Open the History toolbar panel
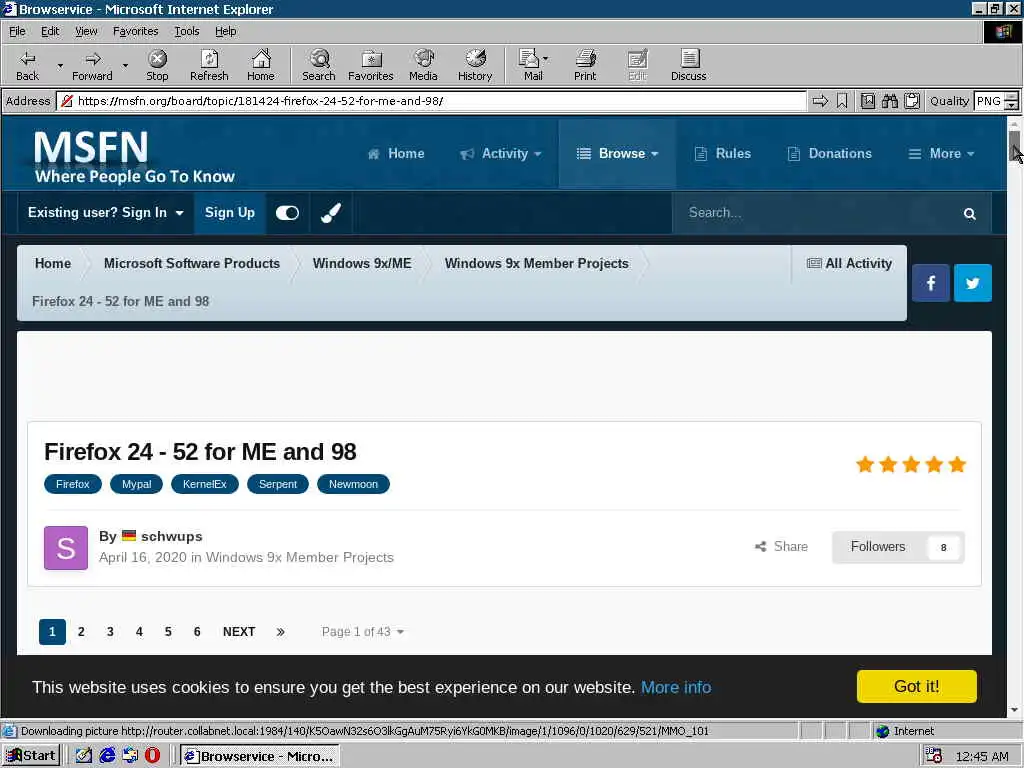The image size is (1024, 768). [x=475, y=65]
